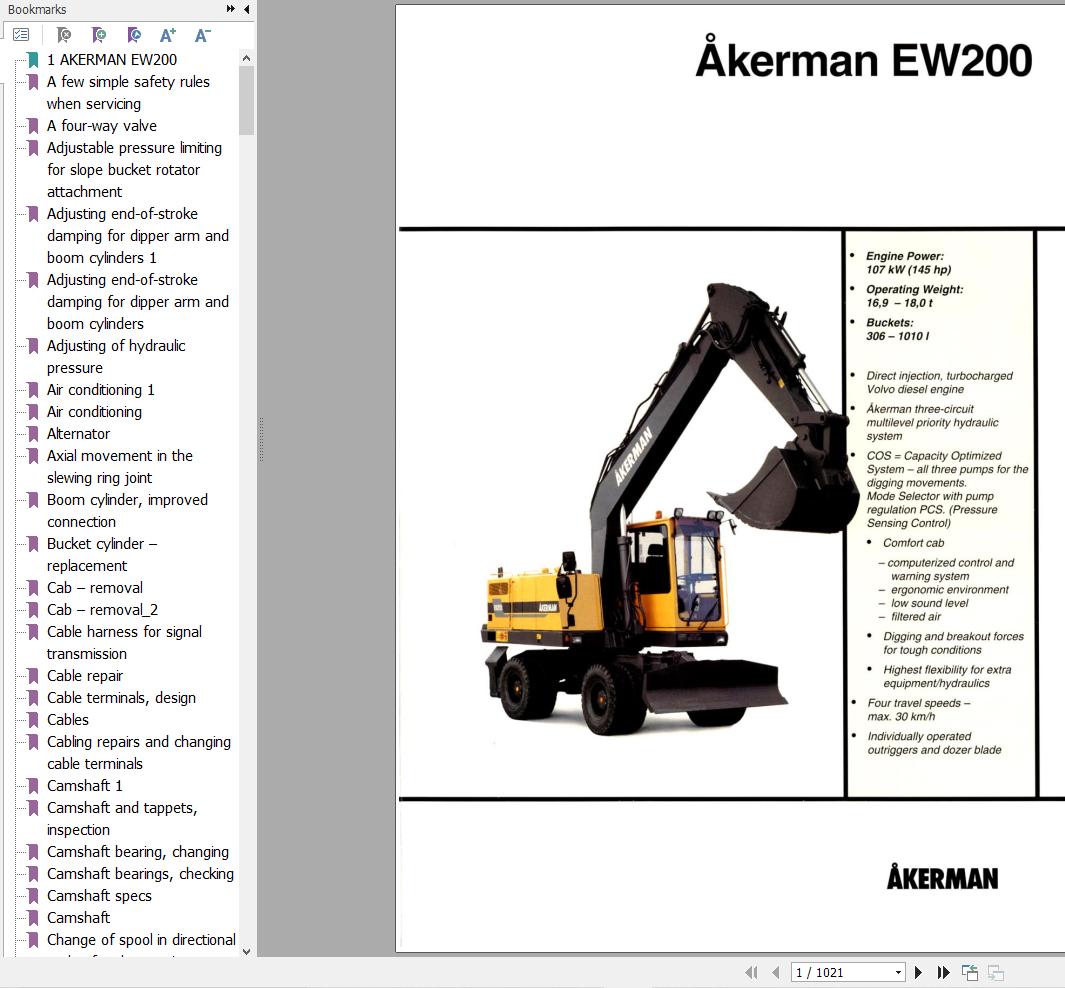Open 'Camshaft bearings, checking' bookmark

click(140, 874)
